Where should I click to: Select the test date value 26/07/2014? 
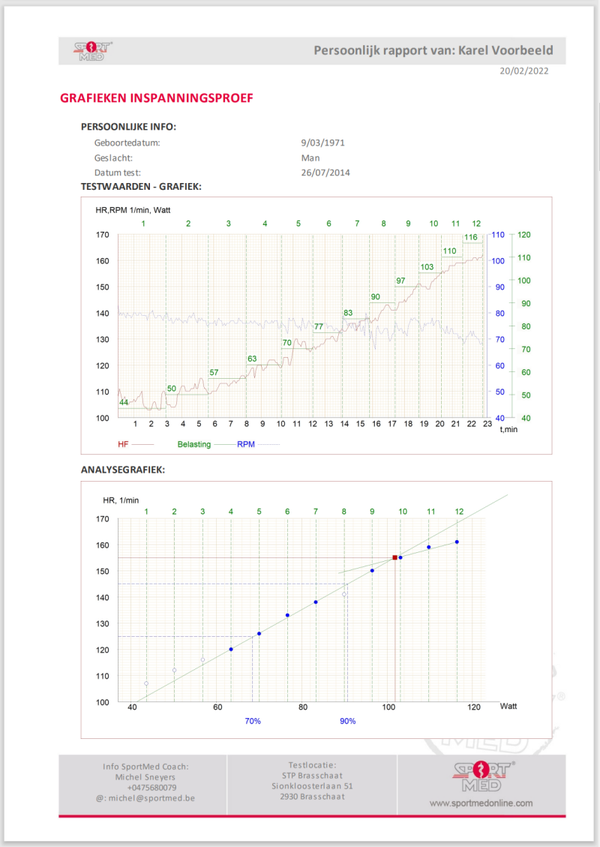(x=326, y=172)
